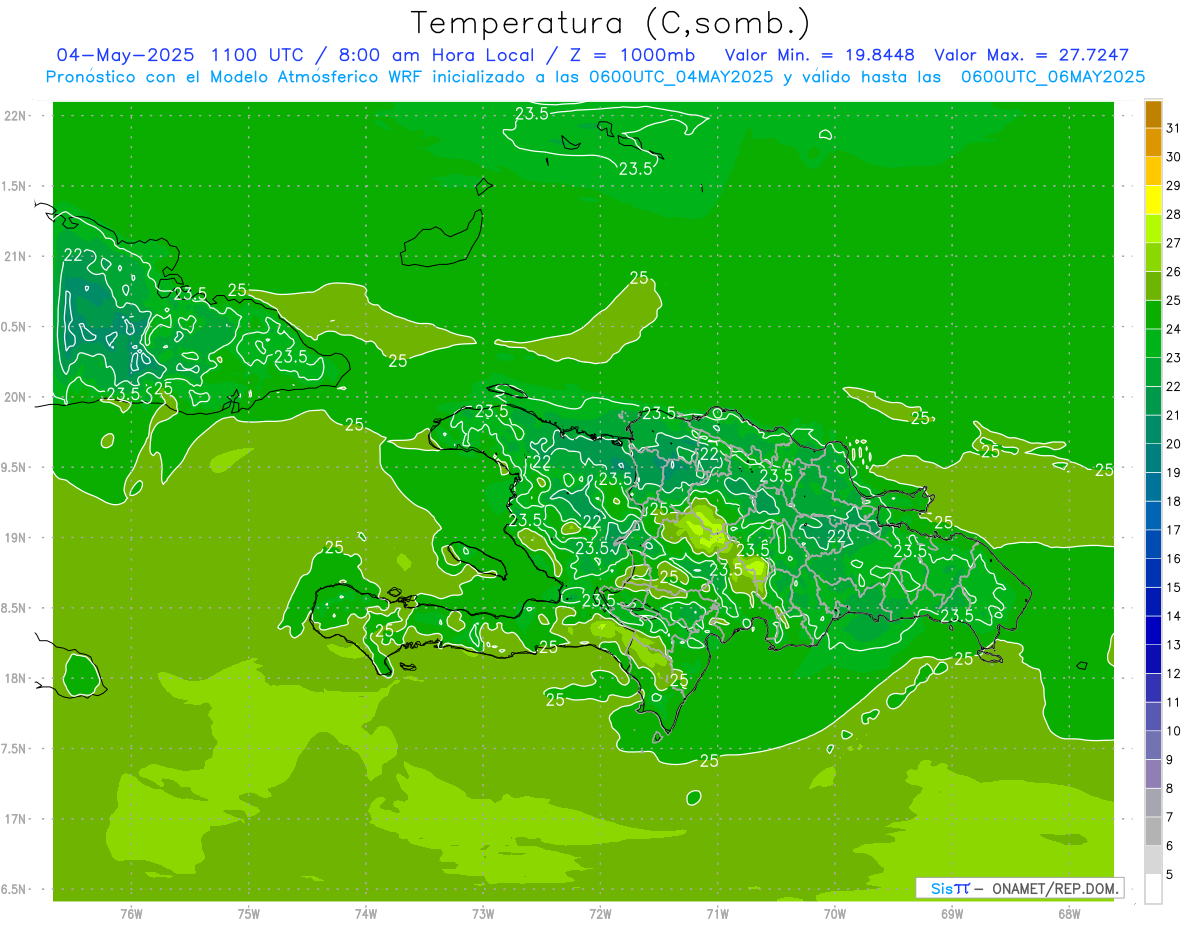This screenshot has height=927, width=1200.
Task: Click the color bar legend value '28'
Action: click(x=1174, y=214)
